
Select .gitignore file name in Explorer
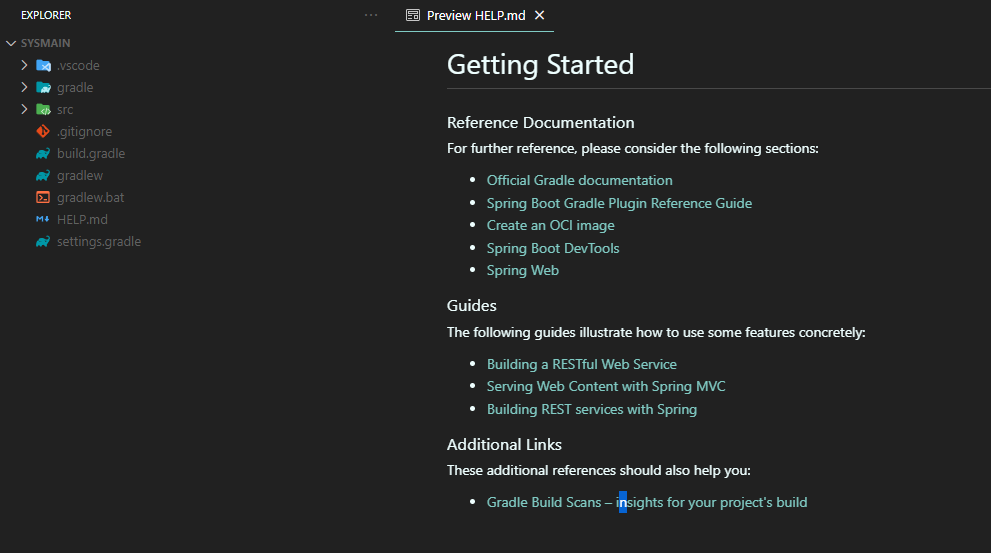(84, 131)
